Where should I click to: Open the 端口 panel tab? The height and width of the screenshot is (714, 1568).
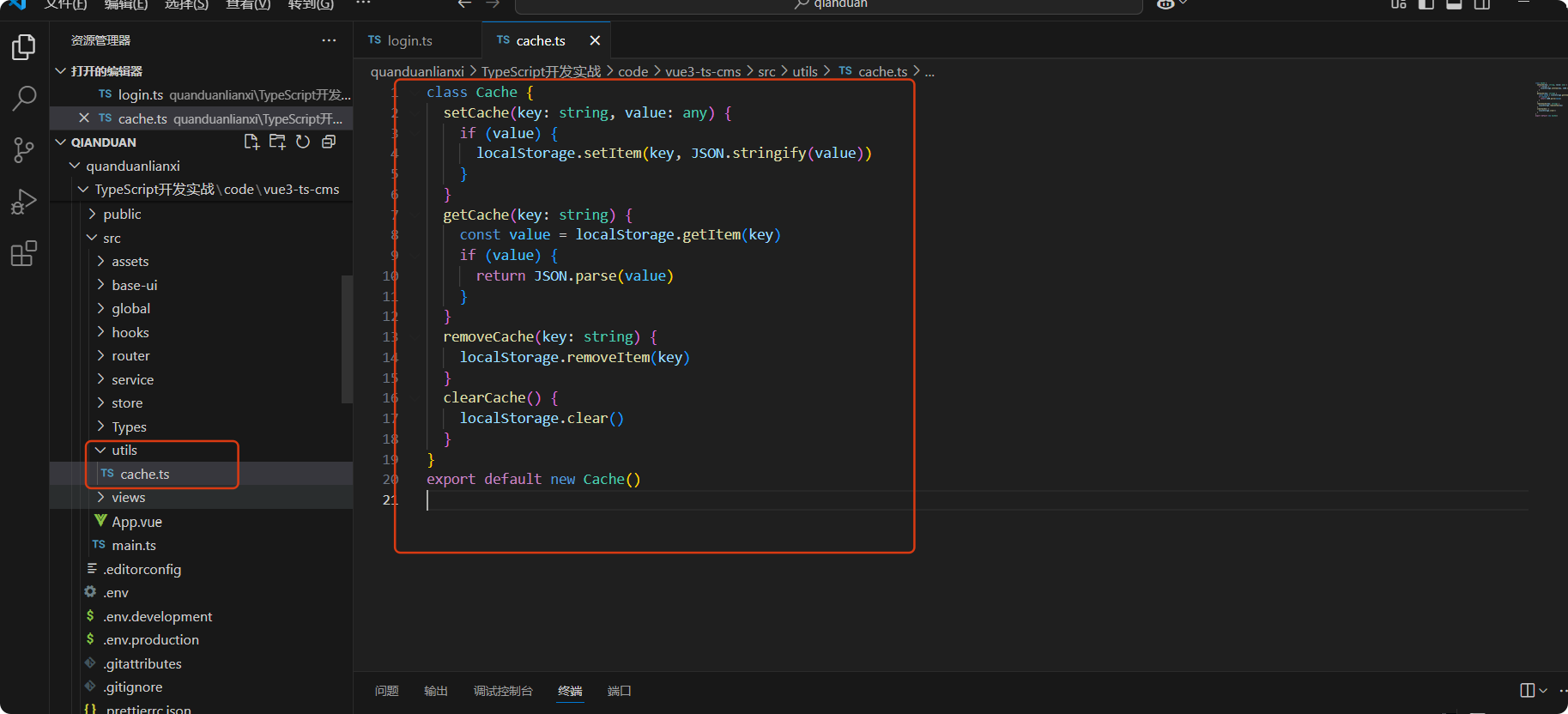pos(620,691)
